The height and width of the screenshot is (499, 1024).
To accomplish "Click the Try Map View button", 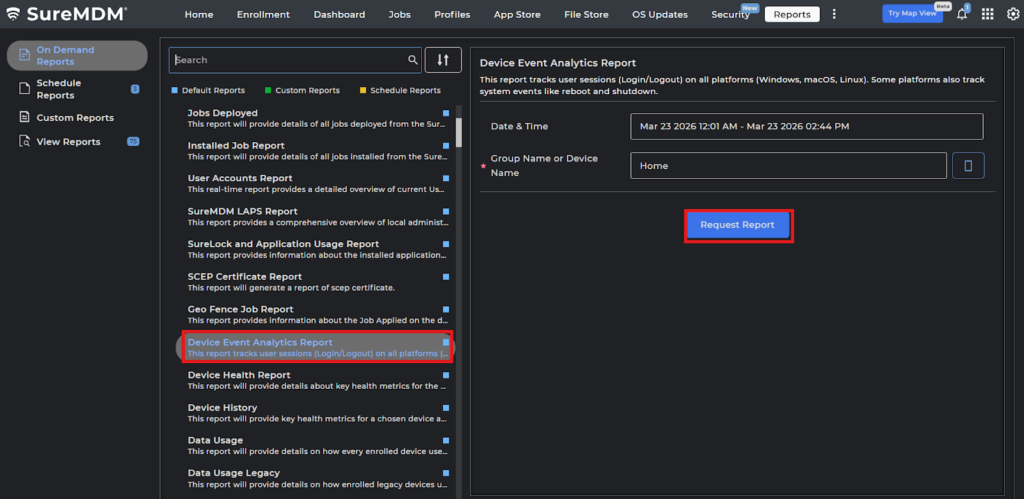I will (x=912, y=14).
